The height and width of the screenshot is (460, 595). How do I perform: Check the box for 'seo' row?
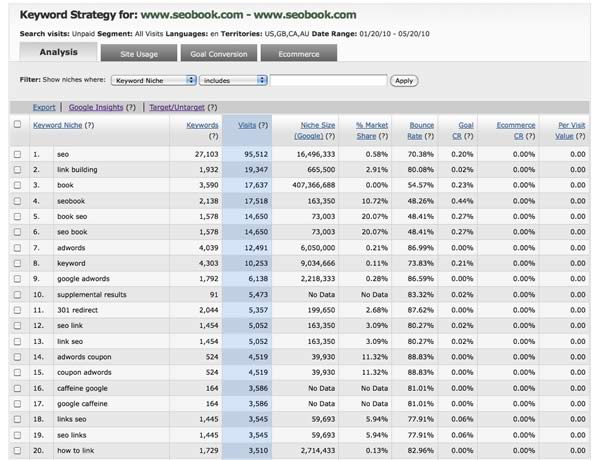point(17,154)
